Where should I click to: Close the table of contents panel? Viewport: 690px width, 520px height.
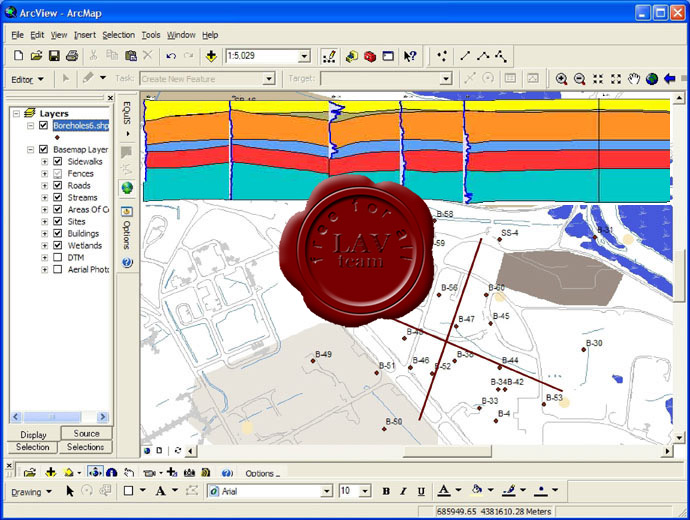[x=110, y=98]
